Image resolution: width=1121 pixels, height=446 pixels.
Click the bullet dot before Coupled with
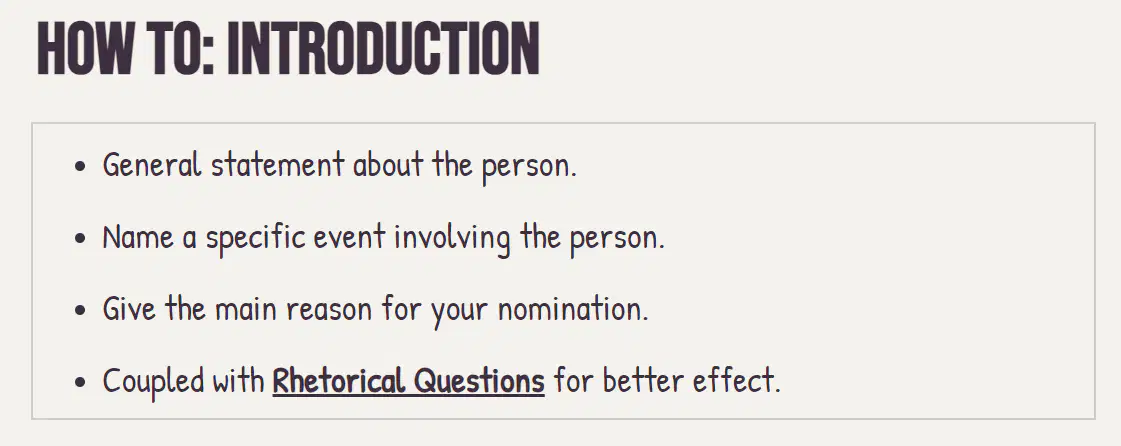pyautogui.click(x=80, y=382)
